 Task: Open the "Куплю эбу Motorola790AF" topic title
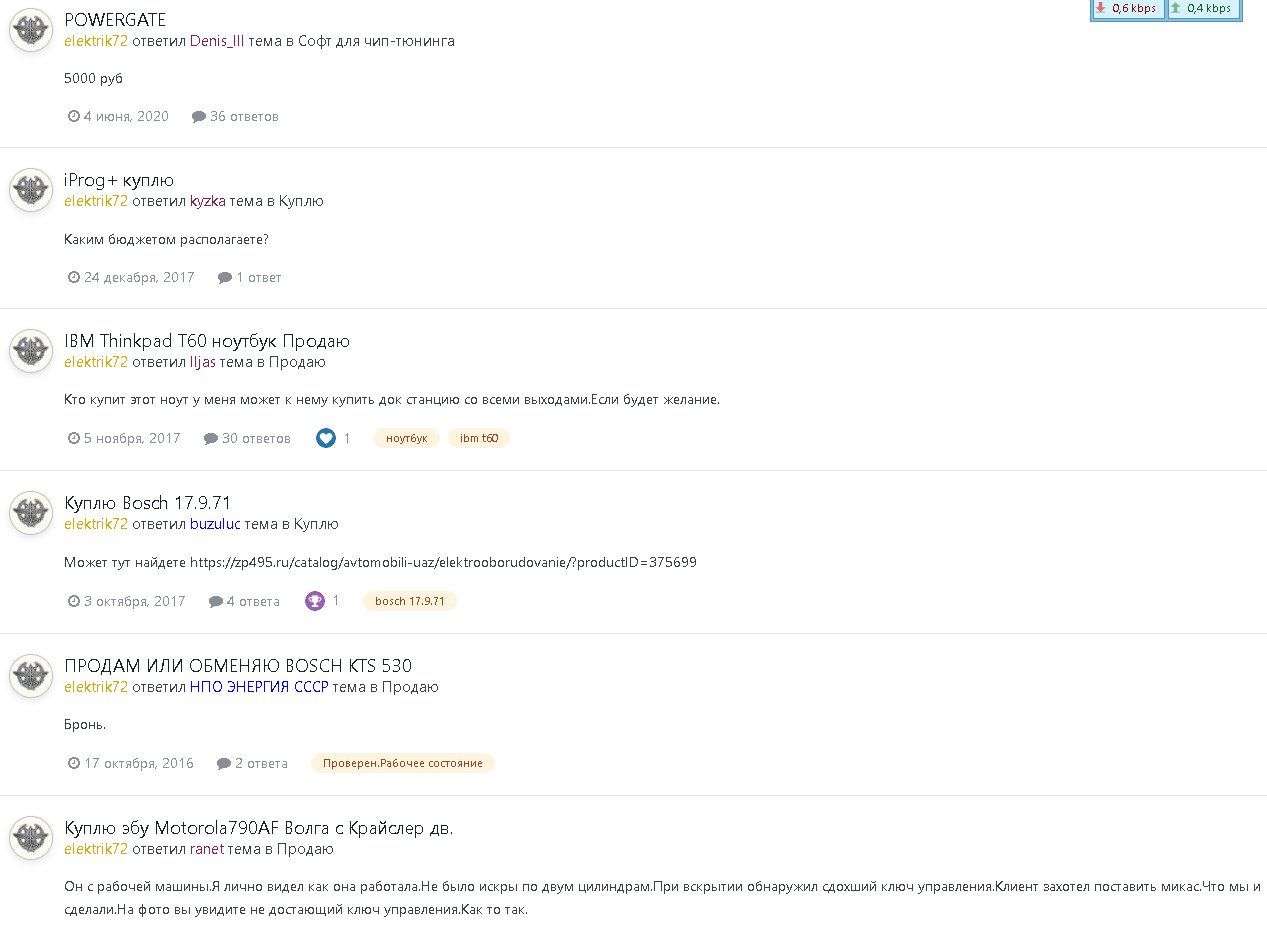pyautogui.click(x=259, y=828)
